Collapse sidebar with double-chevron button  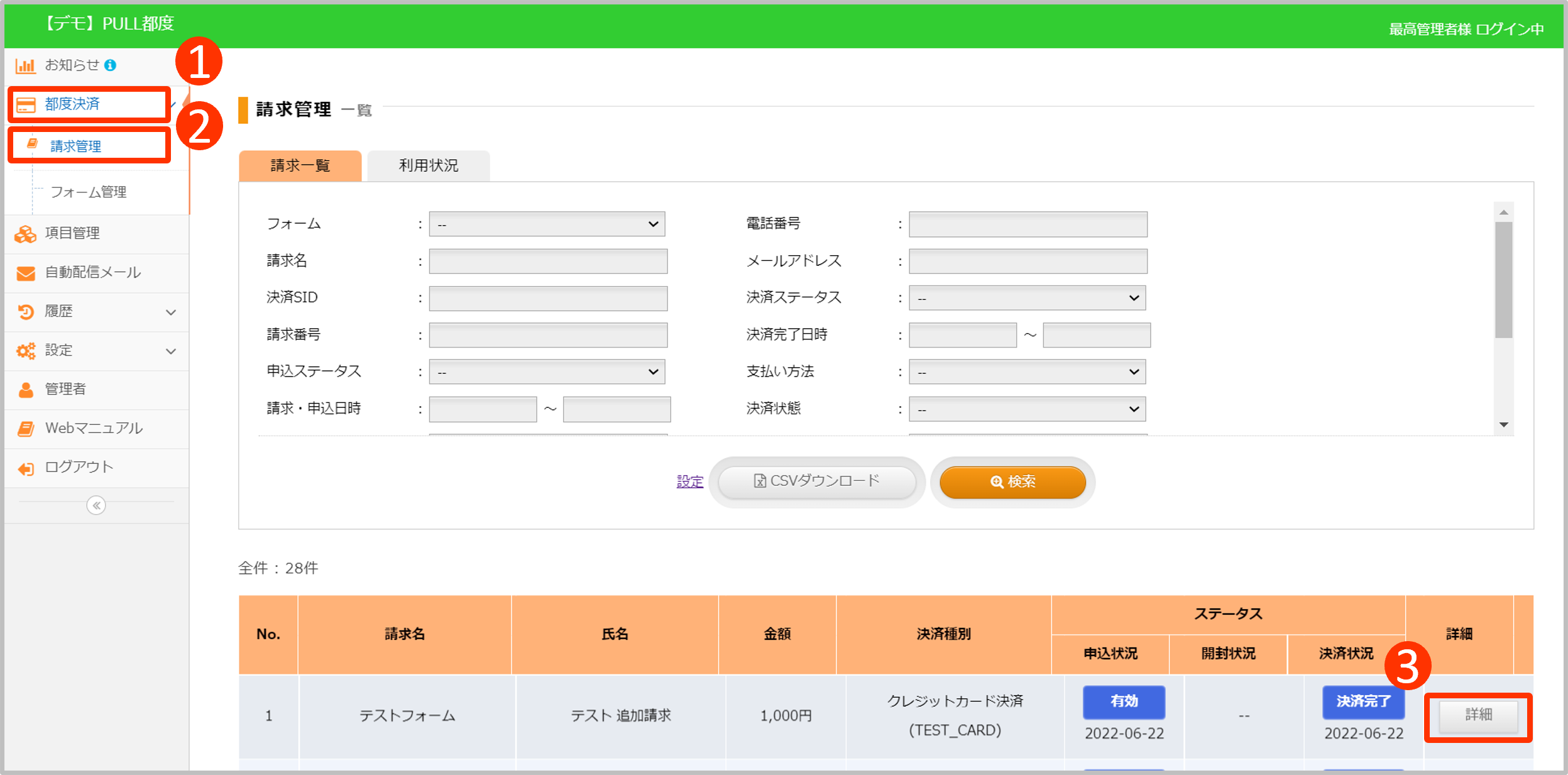click(x=96, y=505)
